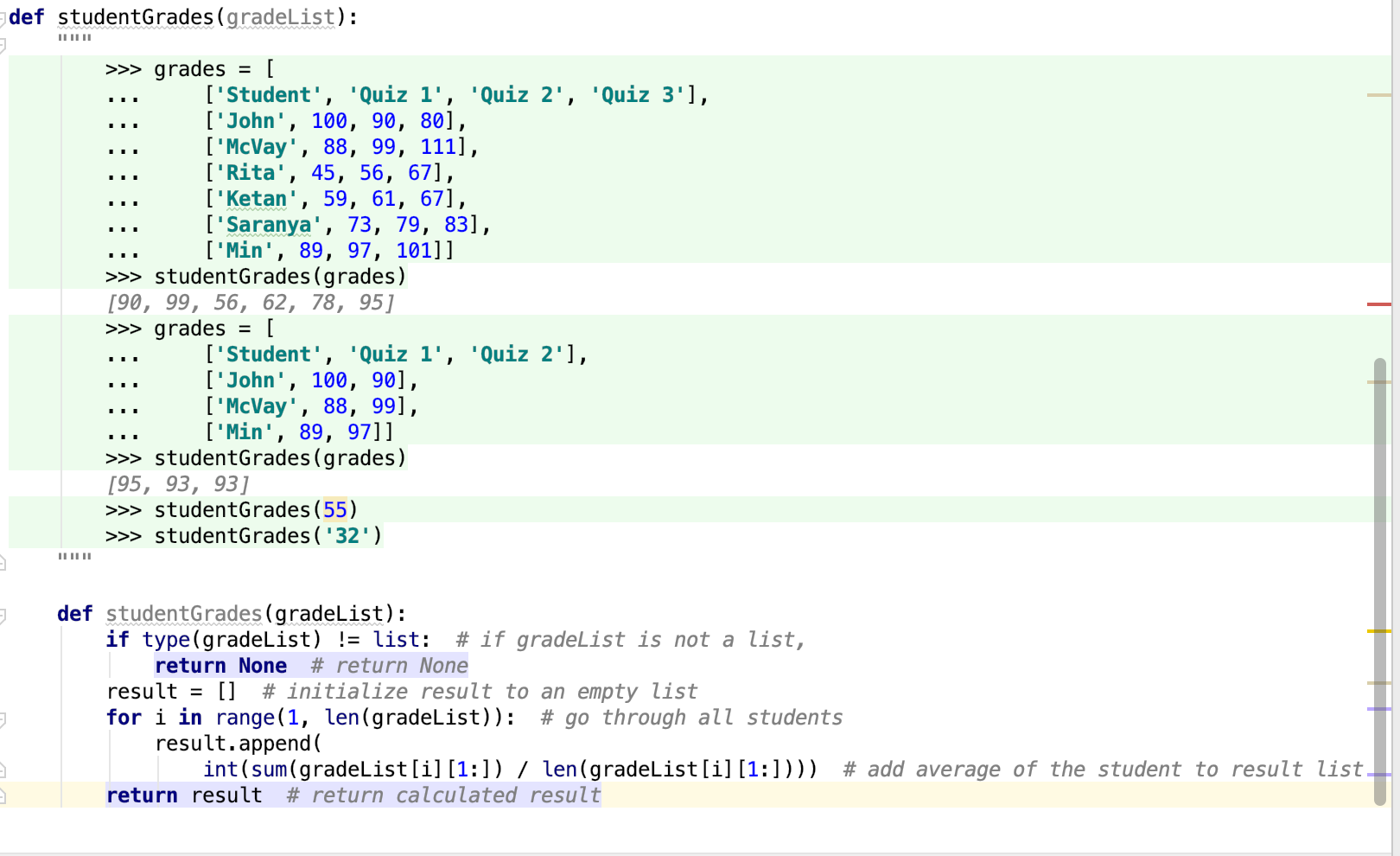Click the yellow marker near the if statement
Image resolution: width=1400 pixels, height=856 pixels.
click(1380, 631)
